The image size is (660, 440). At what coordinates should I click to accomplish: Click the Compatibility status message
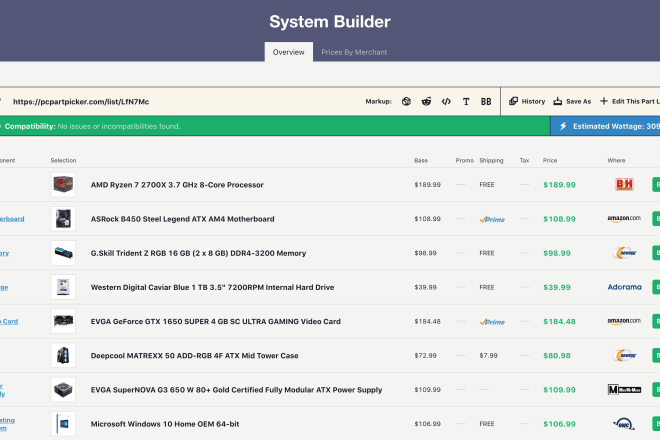pyautogui.click(x=92, y=126)
